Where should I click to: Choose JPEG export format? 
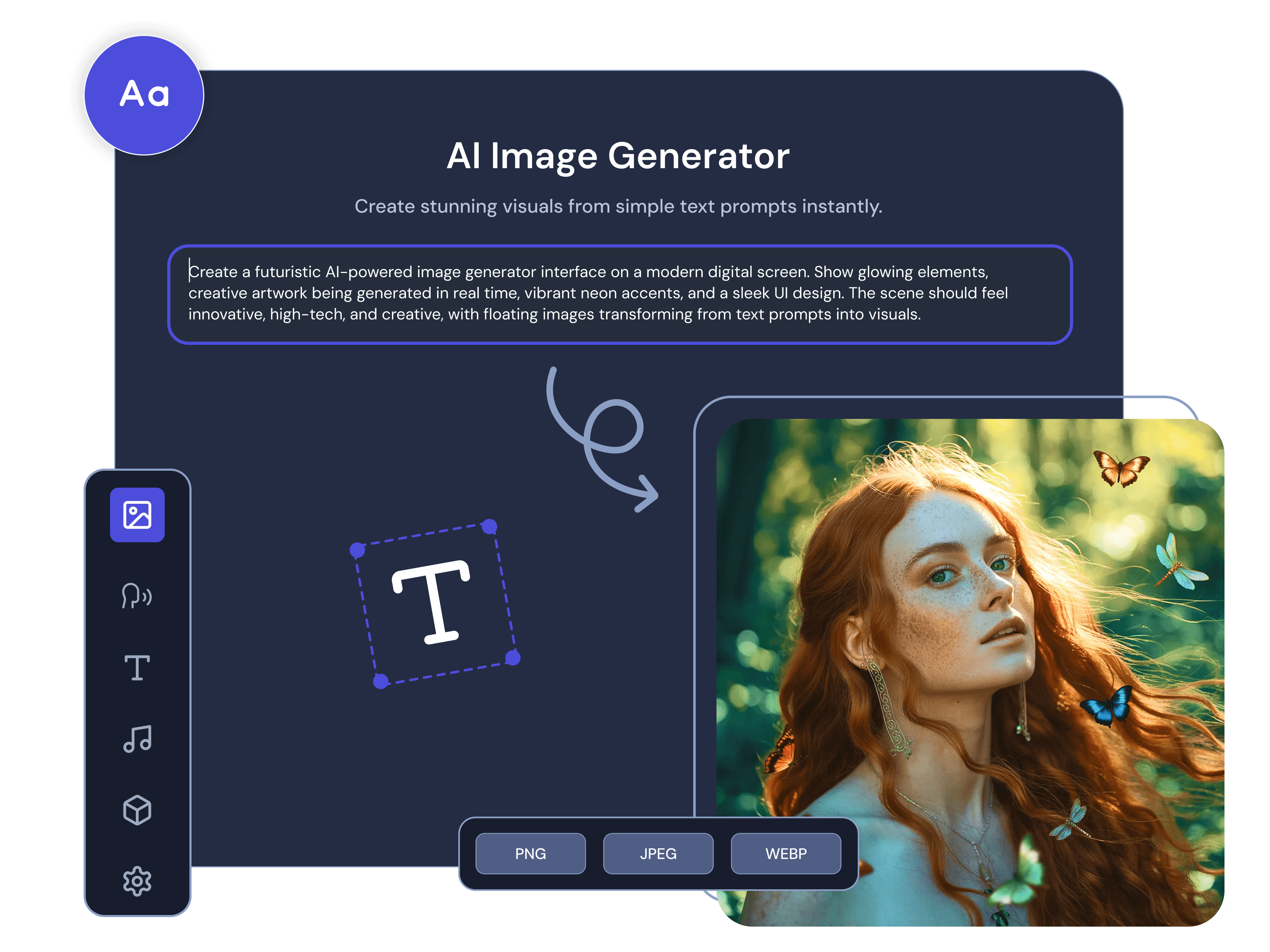[x=658, y=853]
